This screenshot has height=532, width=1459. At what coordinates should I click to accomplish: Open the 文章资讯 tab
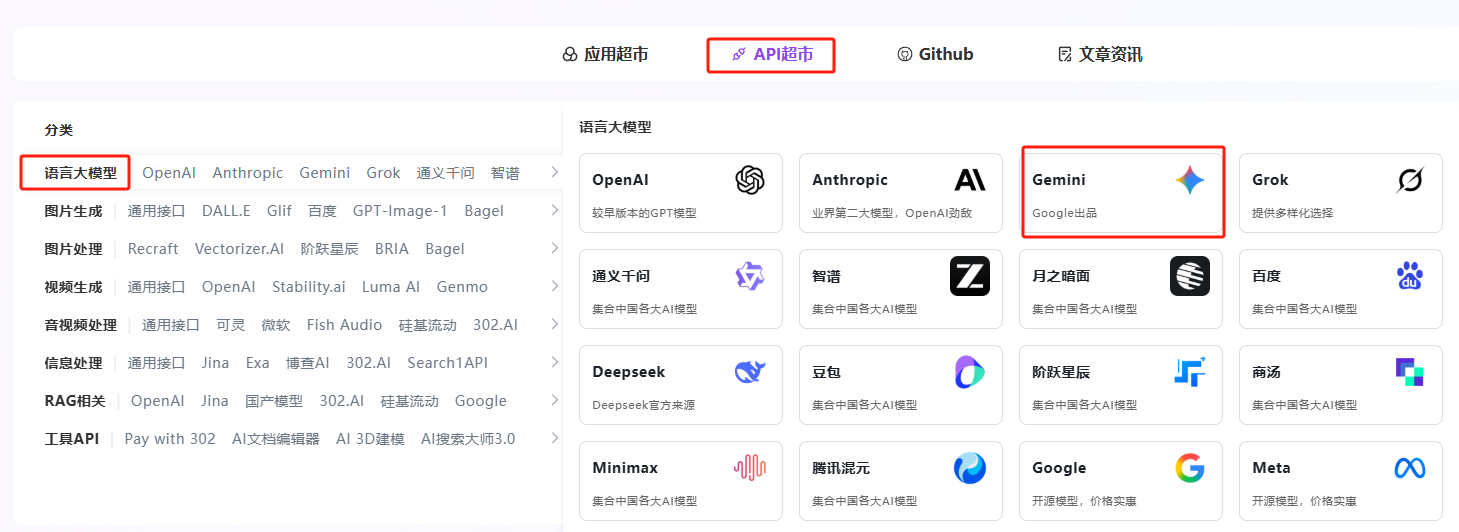coord(1100,54)
